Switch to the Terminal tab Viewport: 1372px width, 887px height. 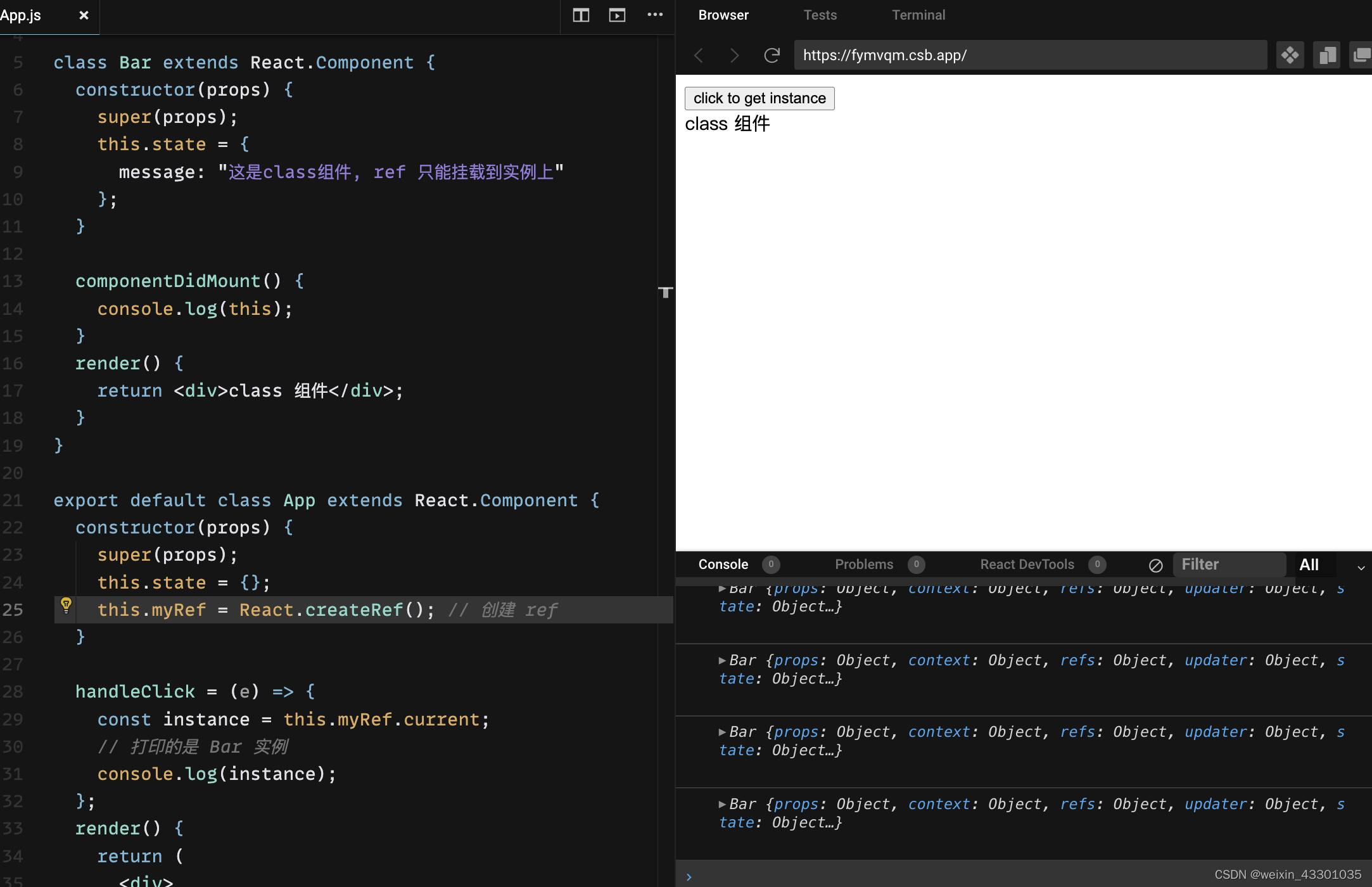(917, 14)
